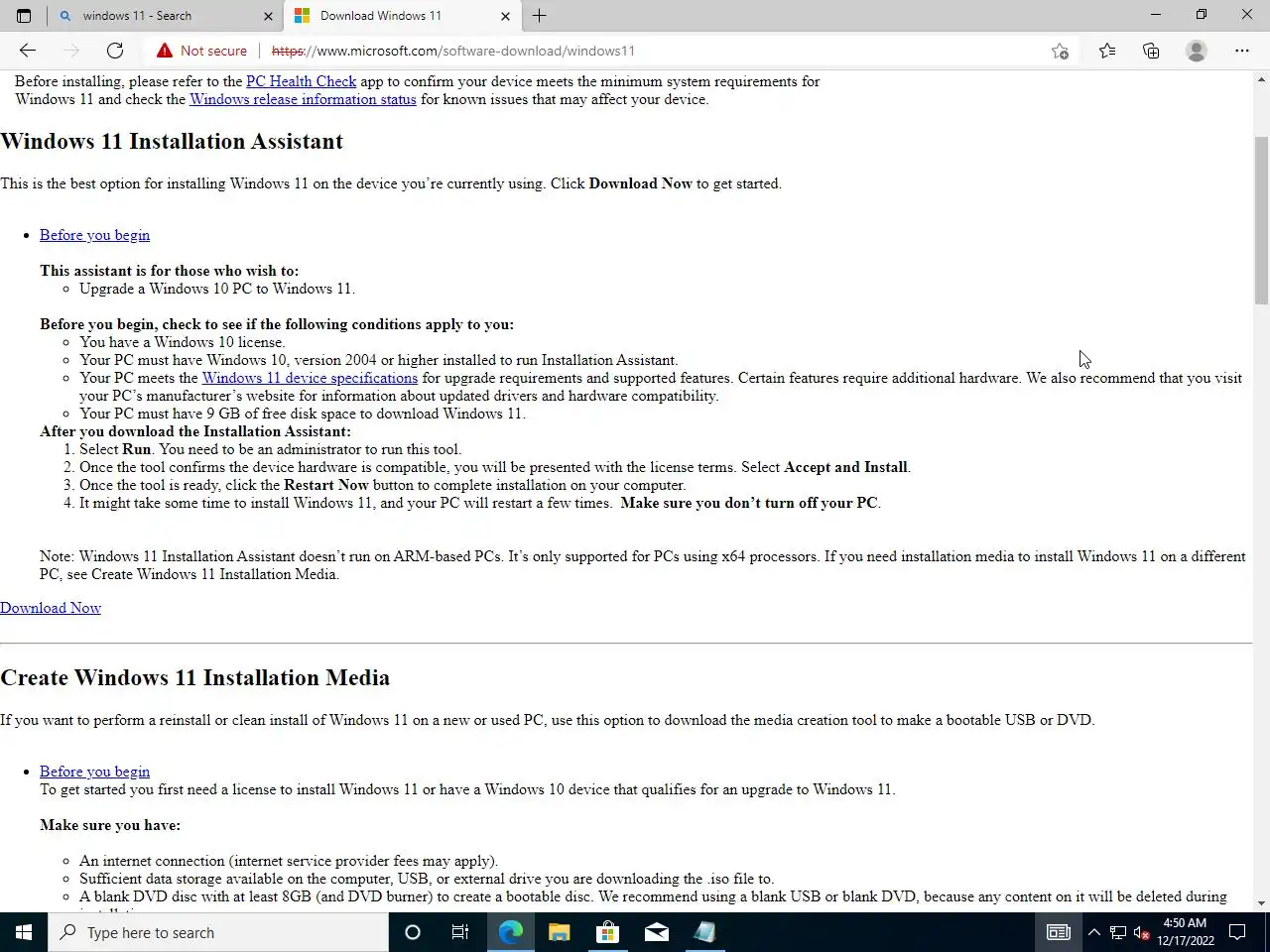Click 'Upgrade a Windows 10 PC to Windows 11.' text
The width and height of the screenshot is (1270, 952).
click(217, 289)
